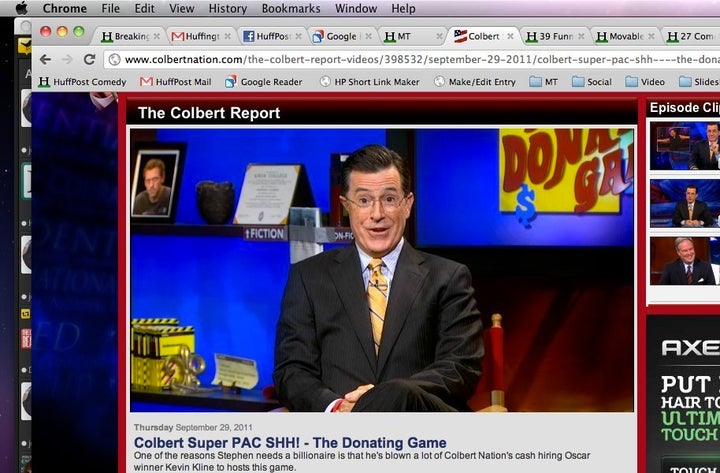Click the Thursday September 29, 2011 date text
The height and width of the screenshot is (473, 720).
pyautogui.click(x=193, y=427)
